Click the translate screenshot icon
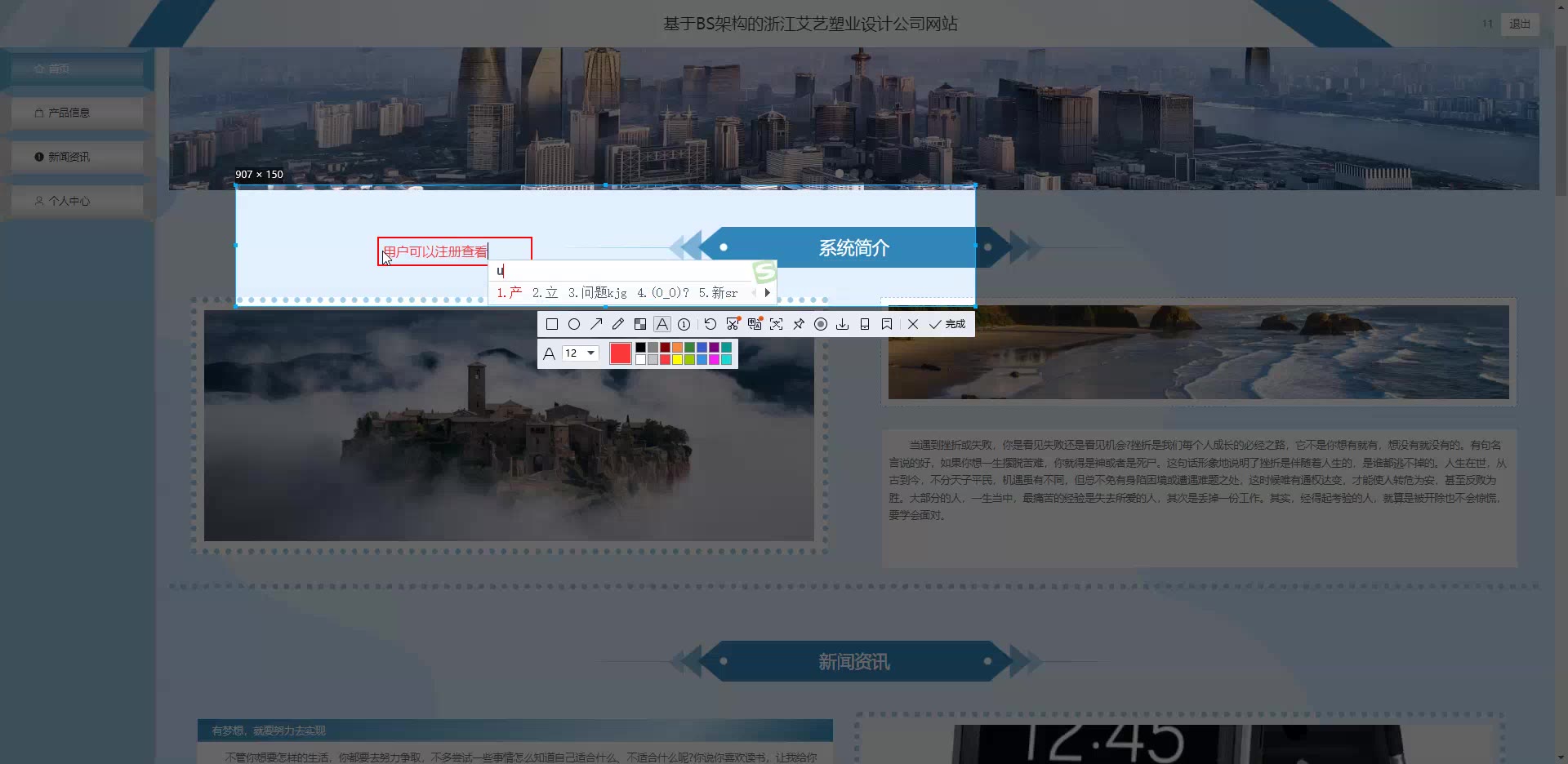This screenshot has width=1568, height=764. [755, 324]
